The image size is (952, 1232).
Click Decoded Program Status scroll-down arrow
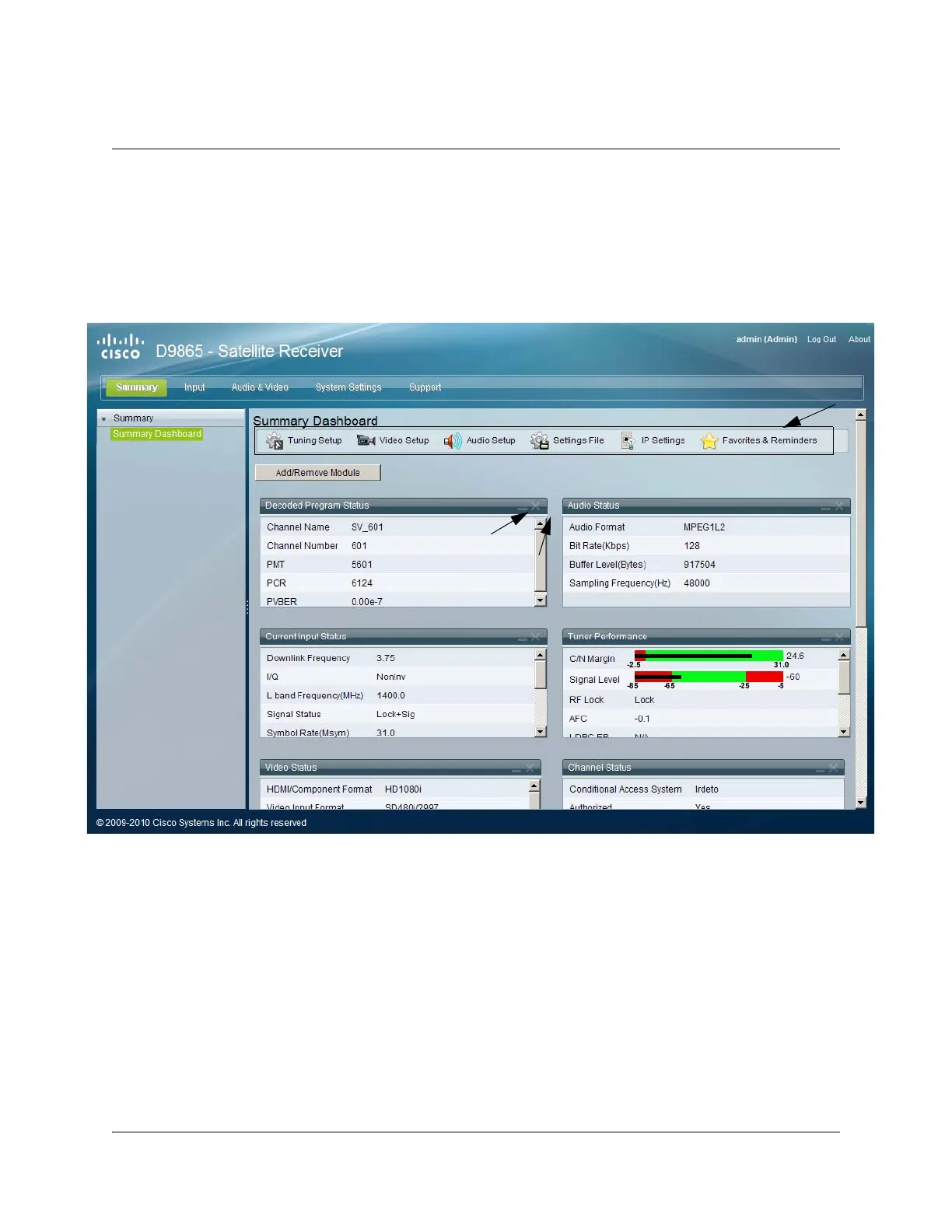(541, 600)
